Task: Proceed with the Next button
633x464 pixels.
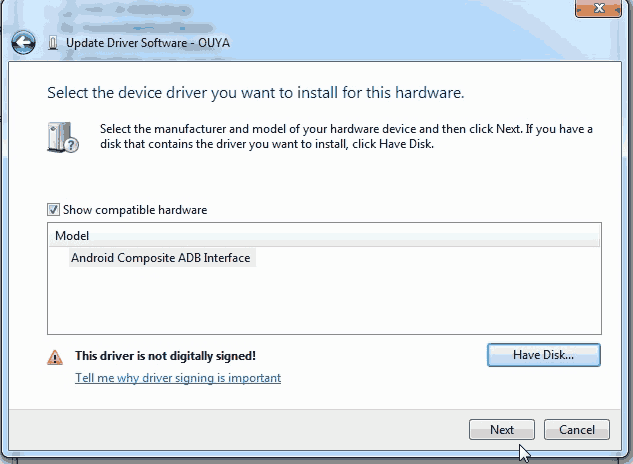Action: pyautogui.click(x=502, y=430)
